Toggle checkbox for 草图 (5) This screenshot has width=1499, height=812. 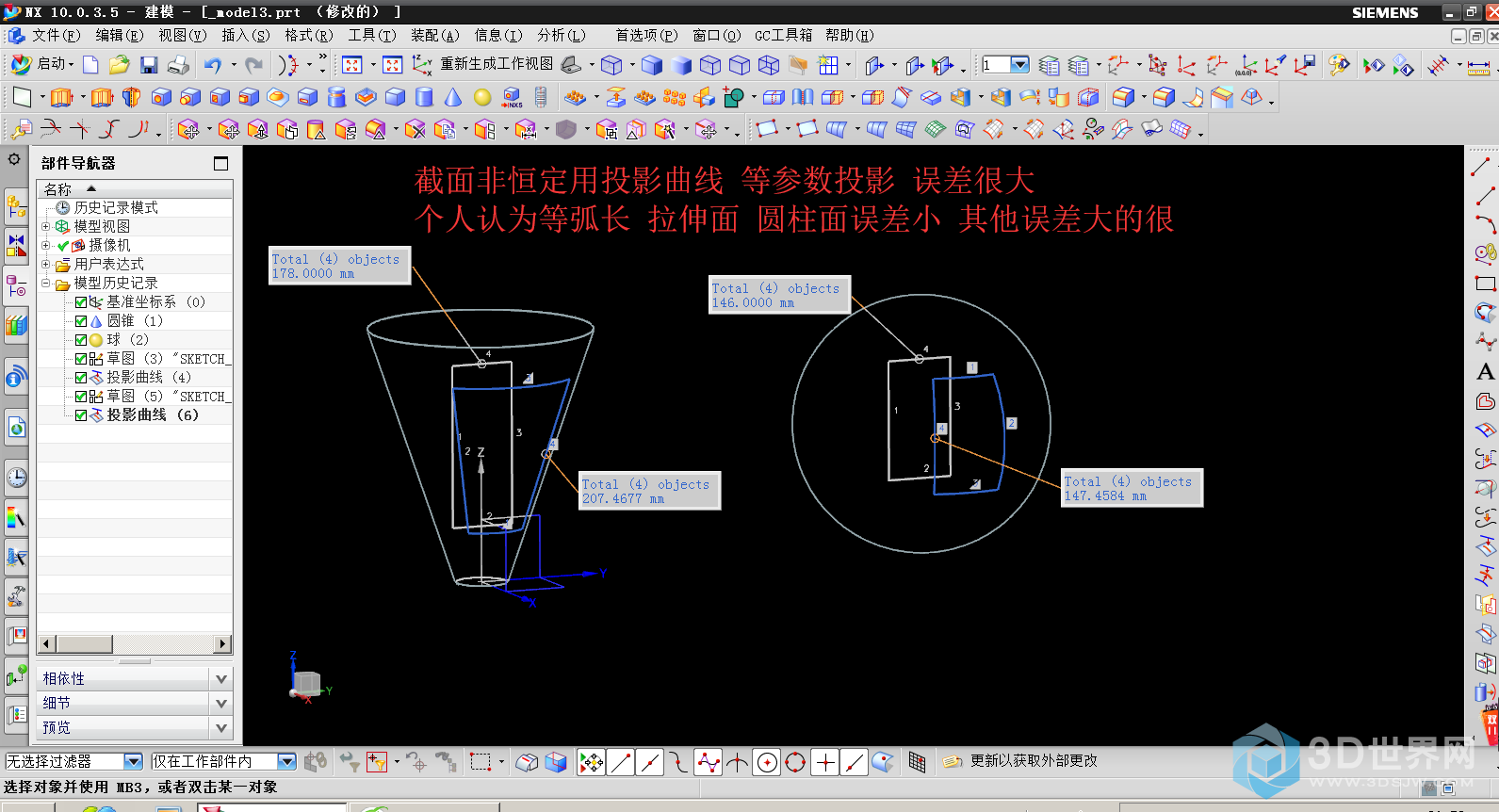[81, 397]
